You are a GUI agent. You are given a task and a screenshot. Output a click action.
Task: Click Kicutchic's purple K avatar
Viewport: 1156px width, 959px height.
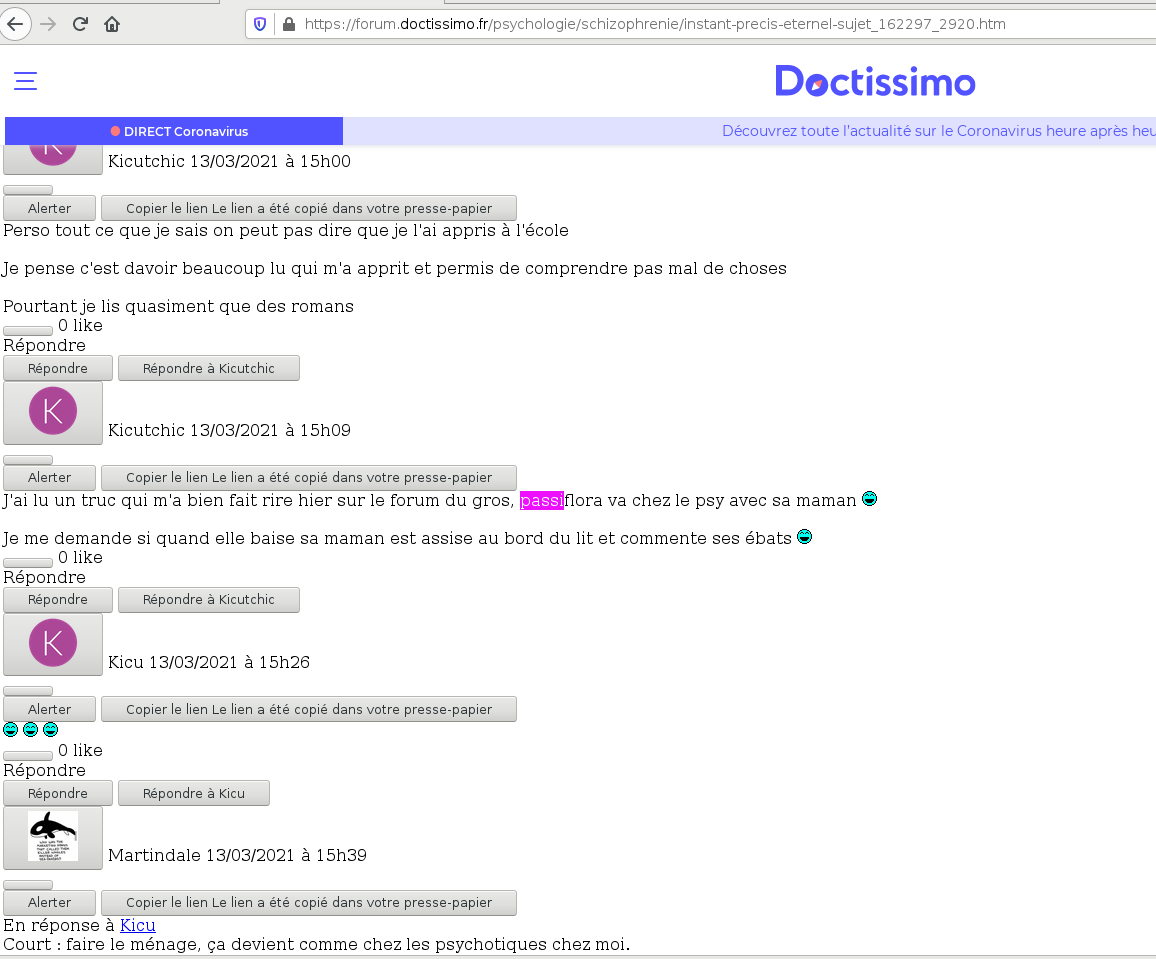click(52, 411)
